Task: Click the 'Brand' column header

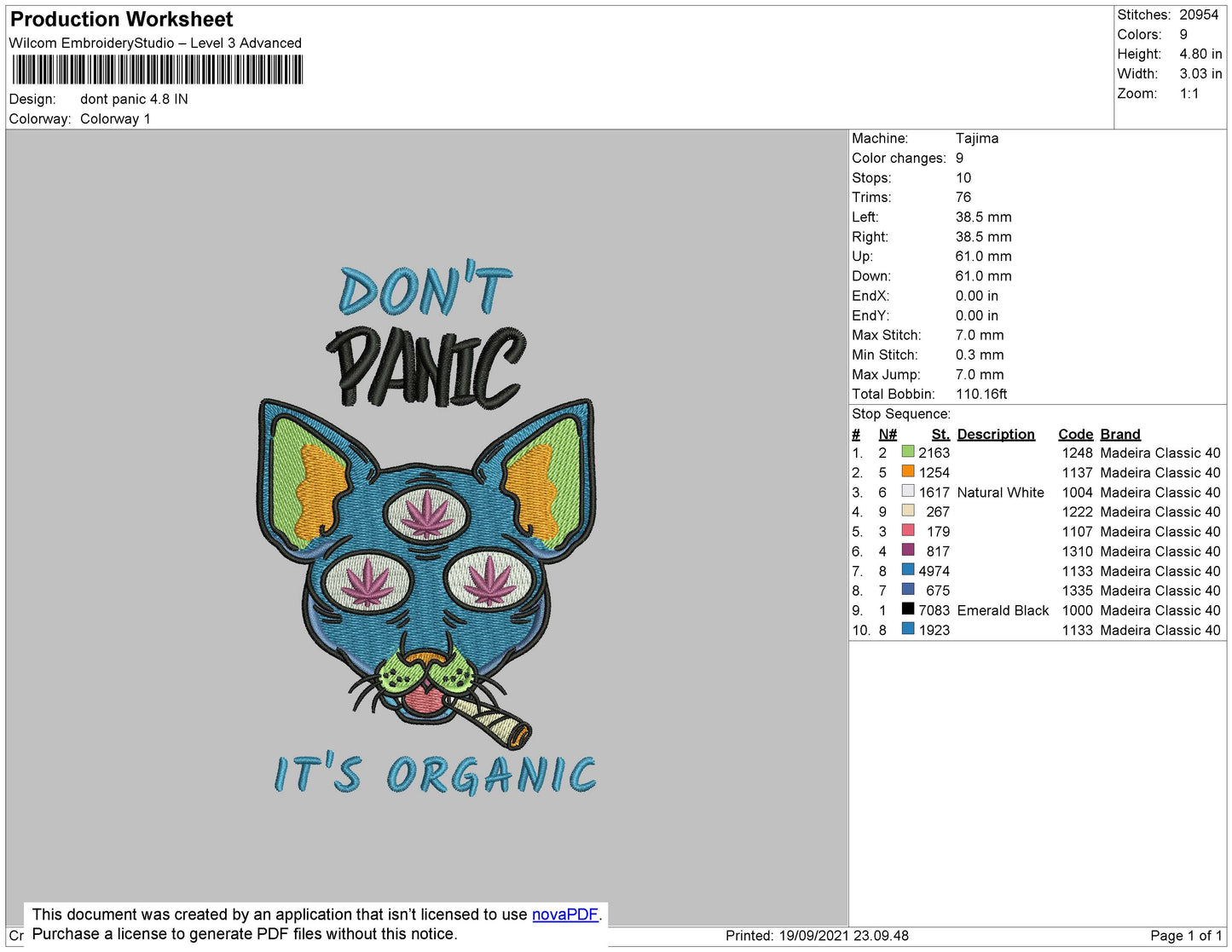Action: click(1120, 434)
